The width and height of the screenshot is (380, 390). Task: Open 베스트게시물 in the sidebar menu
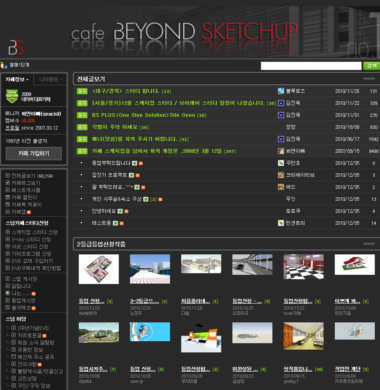tap(26, 190)
